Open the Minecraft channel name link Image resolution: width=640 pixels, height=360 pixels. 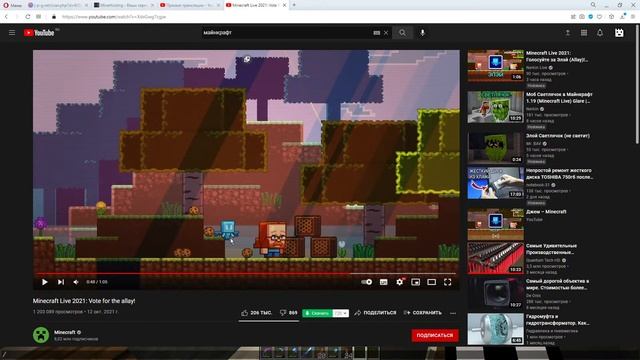point(64,332)
